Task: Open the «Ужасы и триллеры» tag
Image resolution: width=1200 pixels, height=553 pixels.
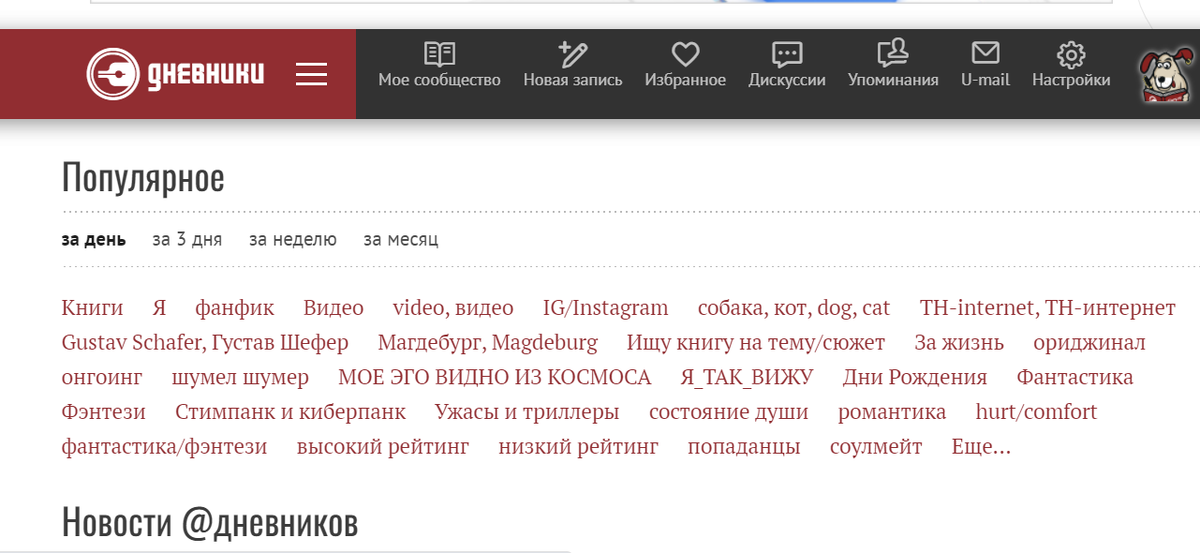Action: point(527,412)
